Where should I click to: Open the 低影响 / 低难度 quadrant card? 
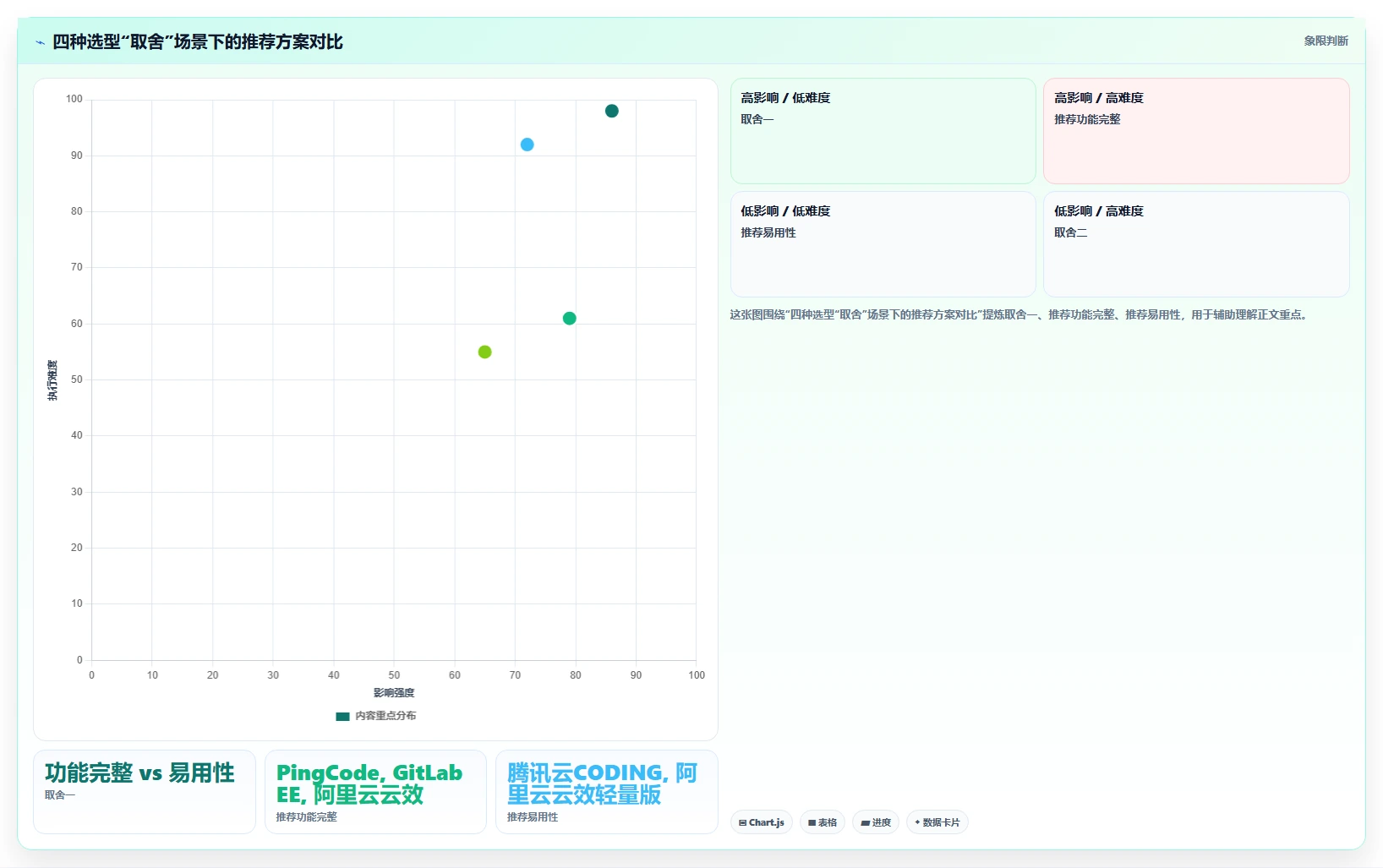click(x=883, y=244)
